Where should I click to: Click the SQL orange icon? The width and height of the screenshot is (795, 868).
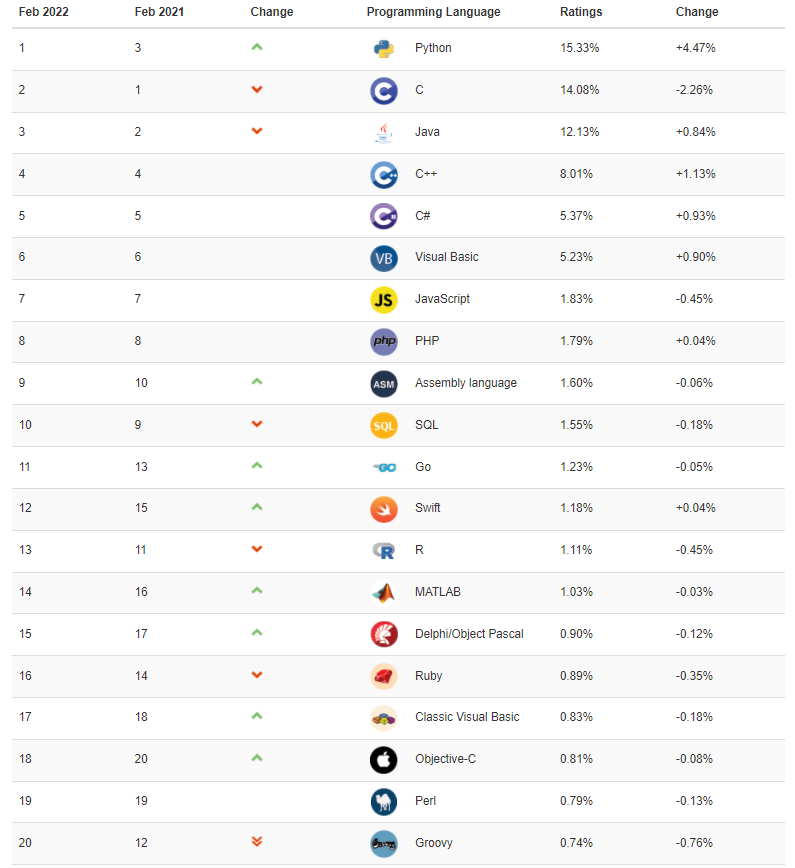(x=384, y=425)
